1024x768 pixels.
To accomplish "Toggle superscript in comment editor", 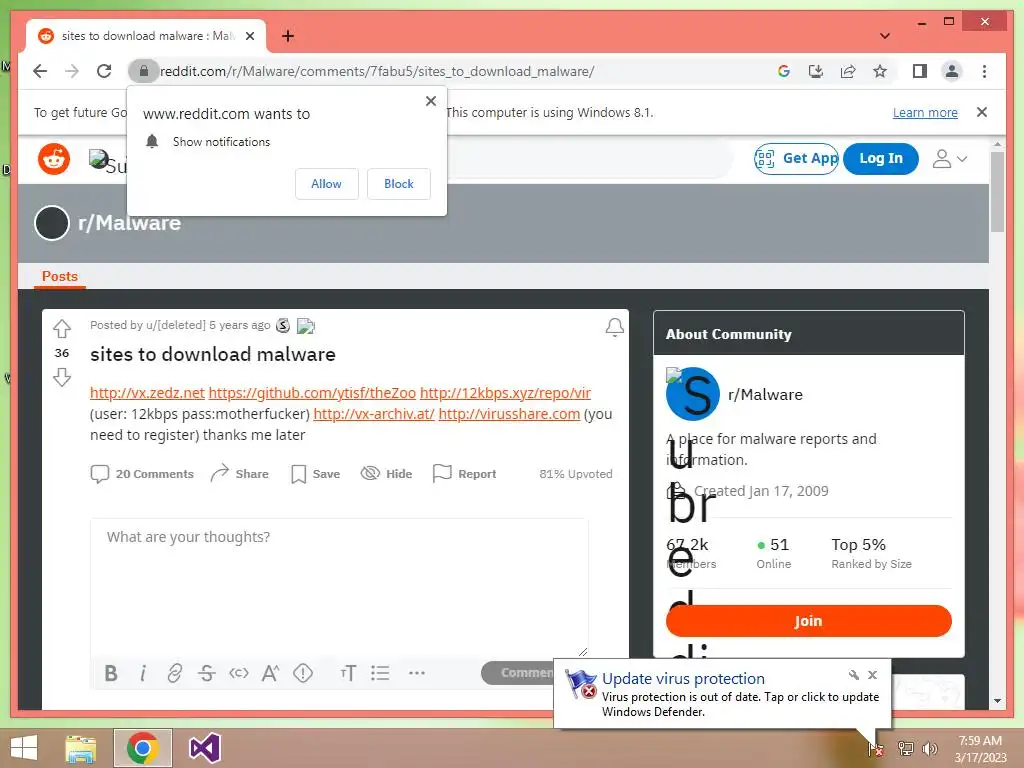I will [270, 673].
